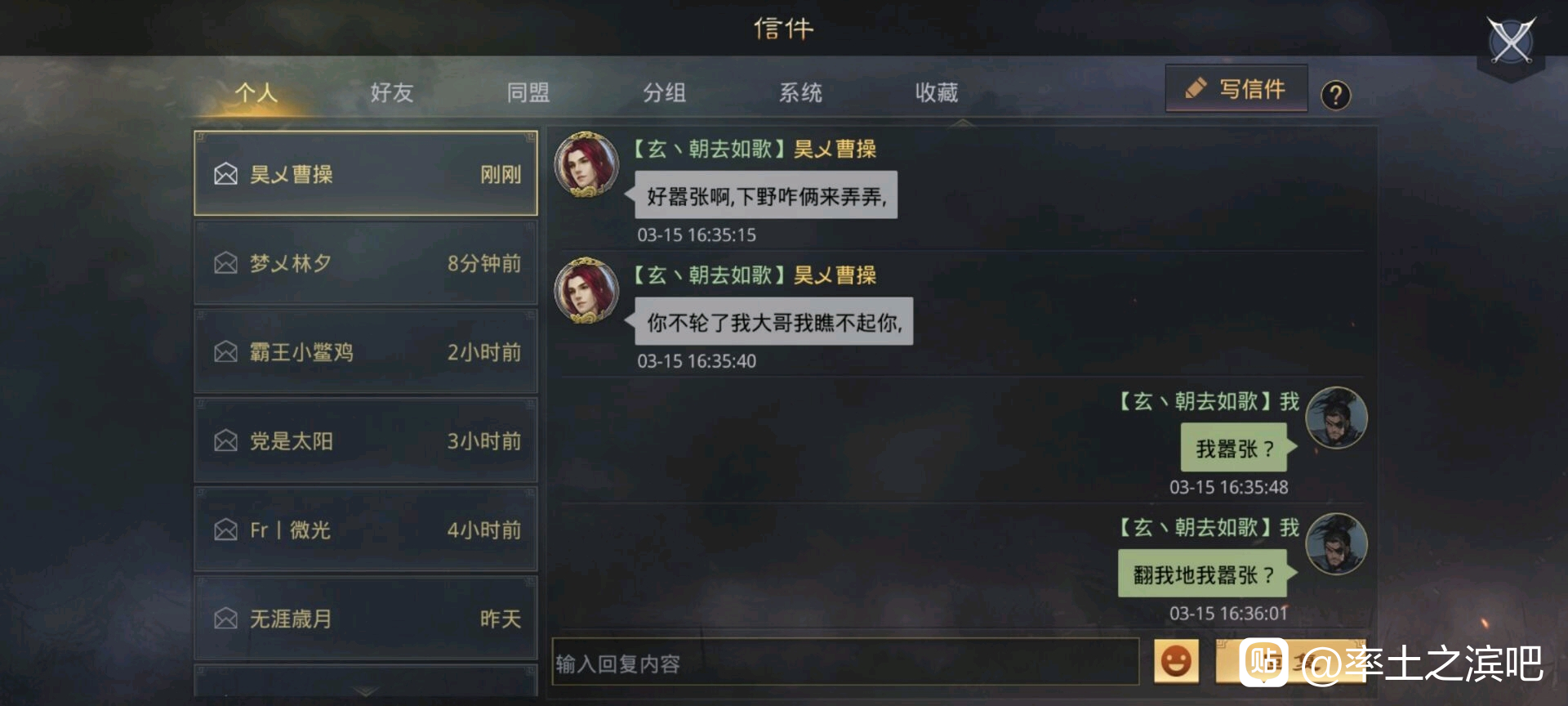Click my avatar next to 我嚣张？
The image size is (1568, 706).
pos(1336,418)
